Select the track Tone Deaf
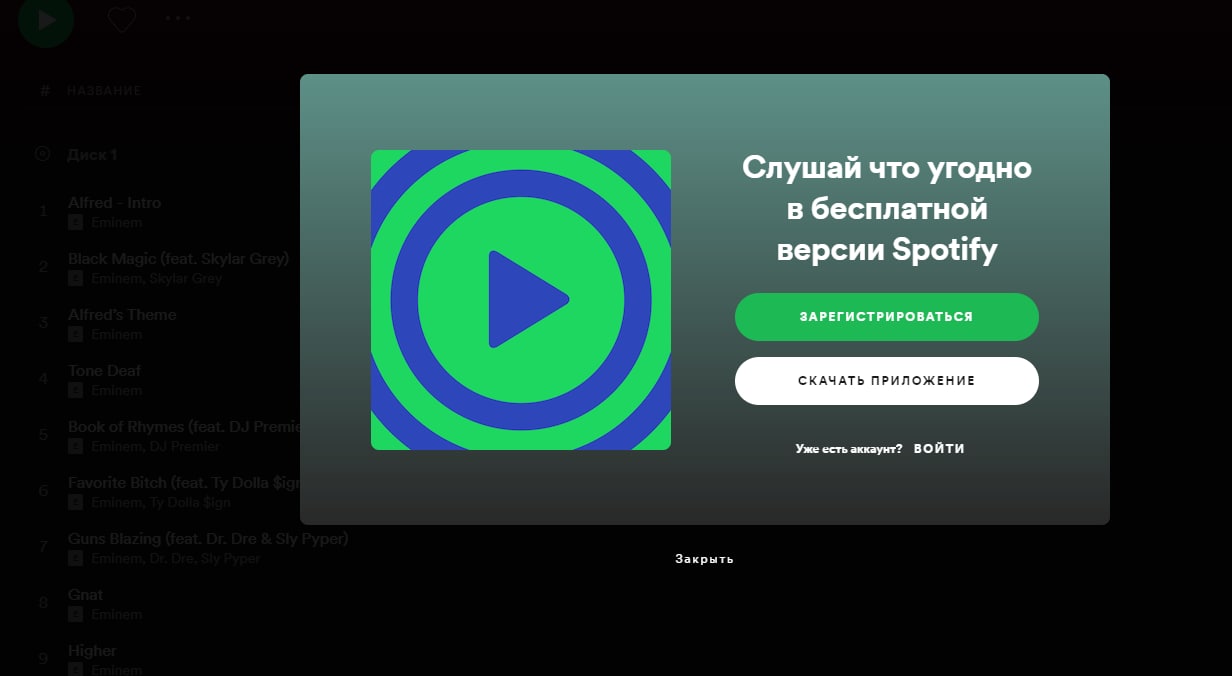The width and height of the screenshot is (1232, 676). pos(104,370)
